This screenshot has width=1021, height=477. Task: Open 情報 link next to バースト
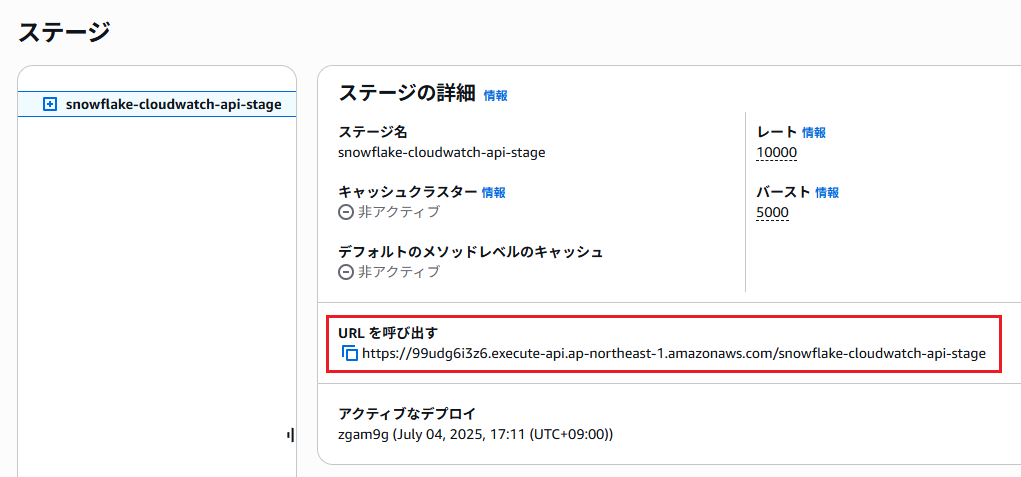point(827,193)
